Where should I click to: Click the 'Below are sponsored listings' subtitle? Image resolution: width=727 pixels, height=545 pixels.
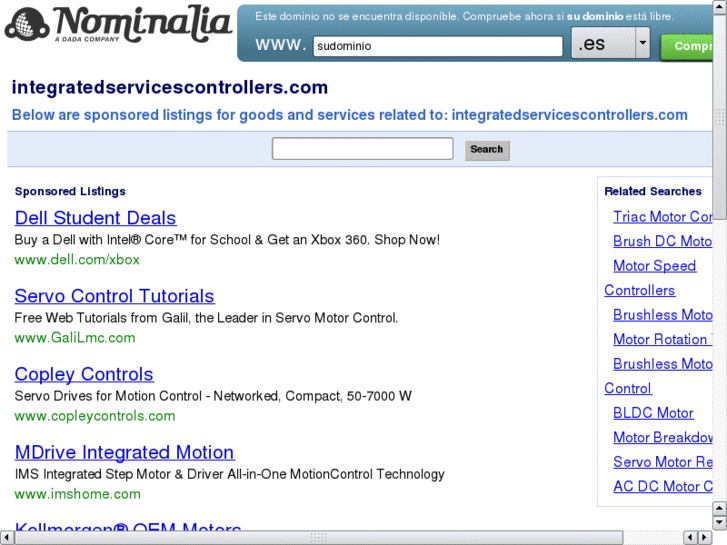350,115
